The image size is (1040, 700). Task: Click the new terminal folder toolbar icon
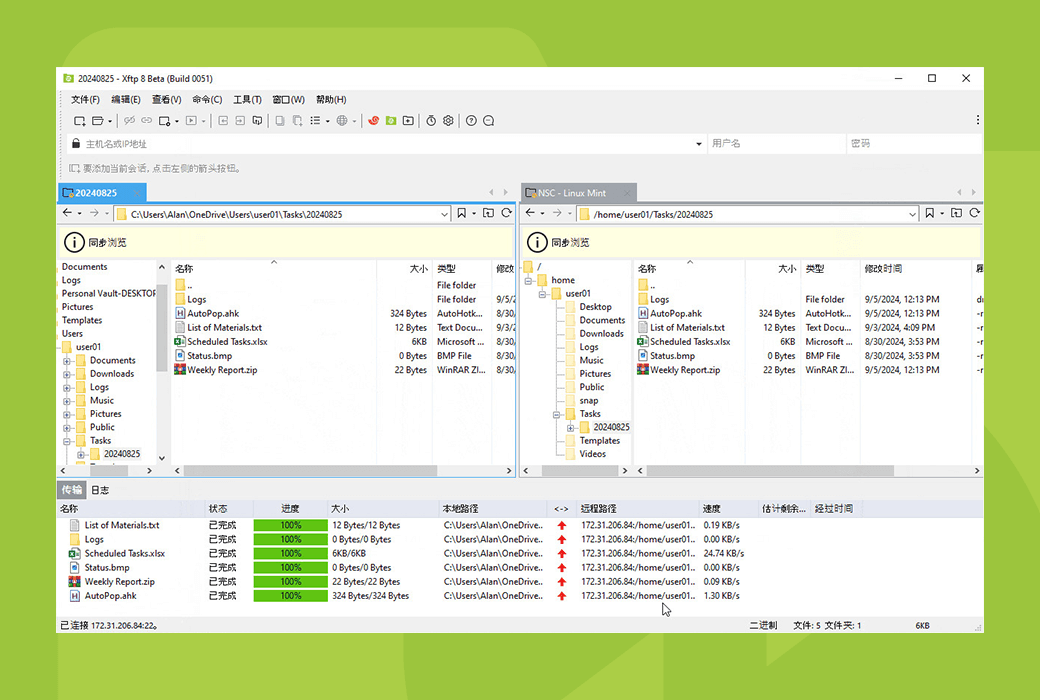click(x=408, y=121)
